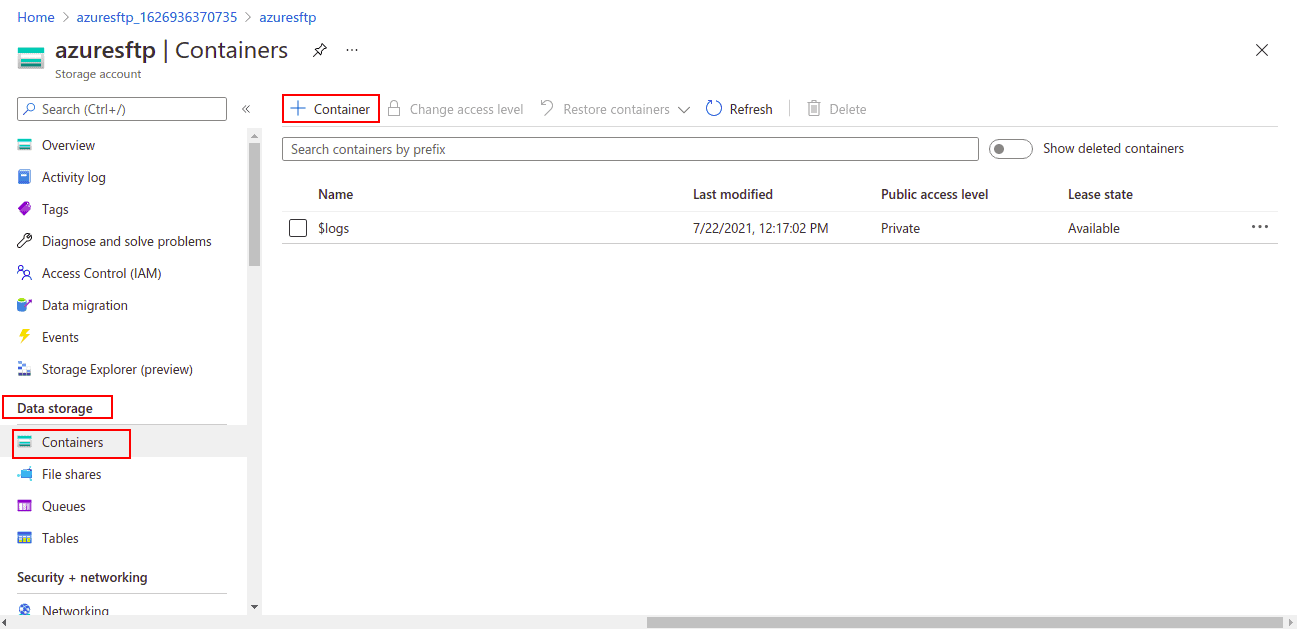Open Diagnose and solve problems item
Image resolution: width=1297 pixels, height=629 pixels.
pos(126,241)
